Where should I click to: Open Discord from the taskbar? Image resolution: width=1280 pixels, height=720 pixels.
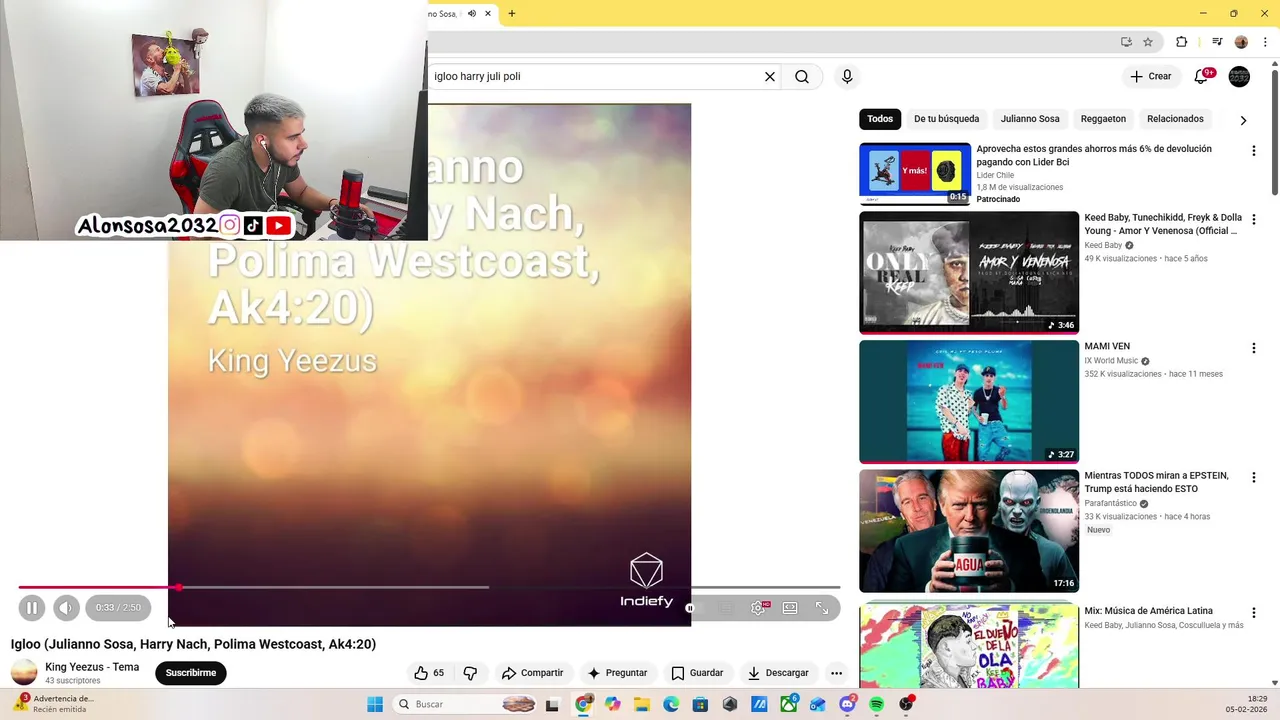pos(847,704)
